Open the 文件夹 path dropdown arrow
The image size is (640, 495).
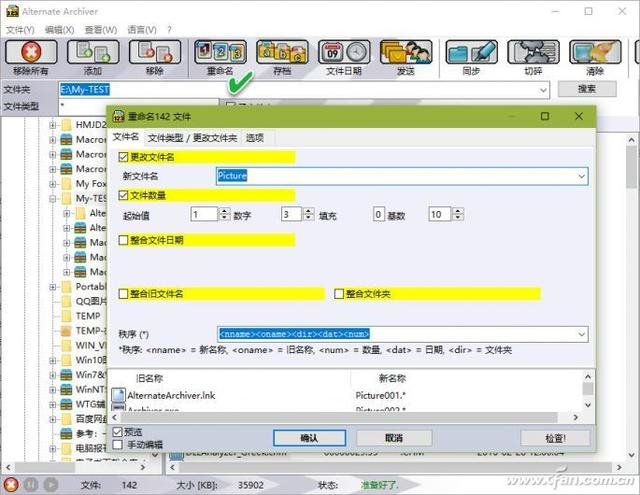543,89
